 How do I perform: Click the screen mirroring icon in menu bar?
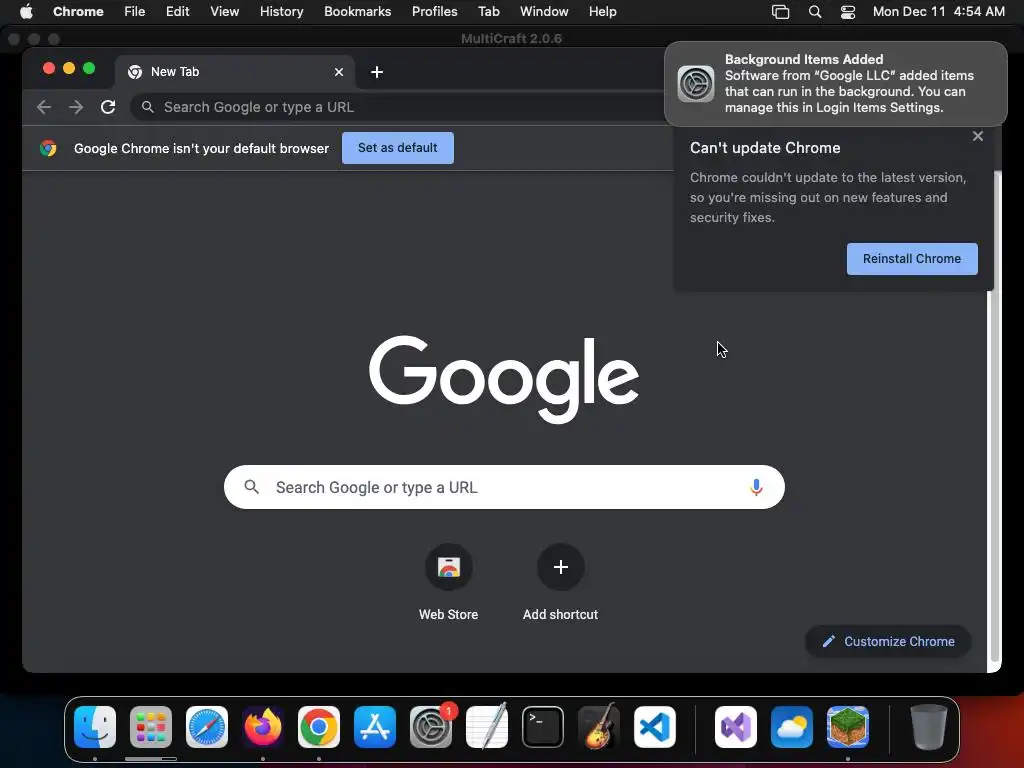[x=780, y=11]
